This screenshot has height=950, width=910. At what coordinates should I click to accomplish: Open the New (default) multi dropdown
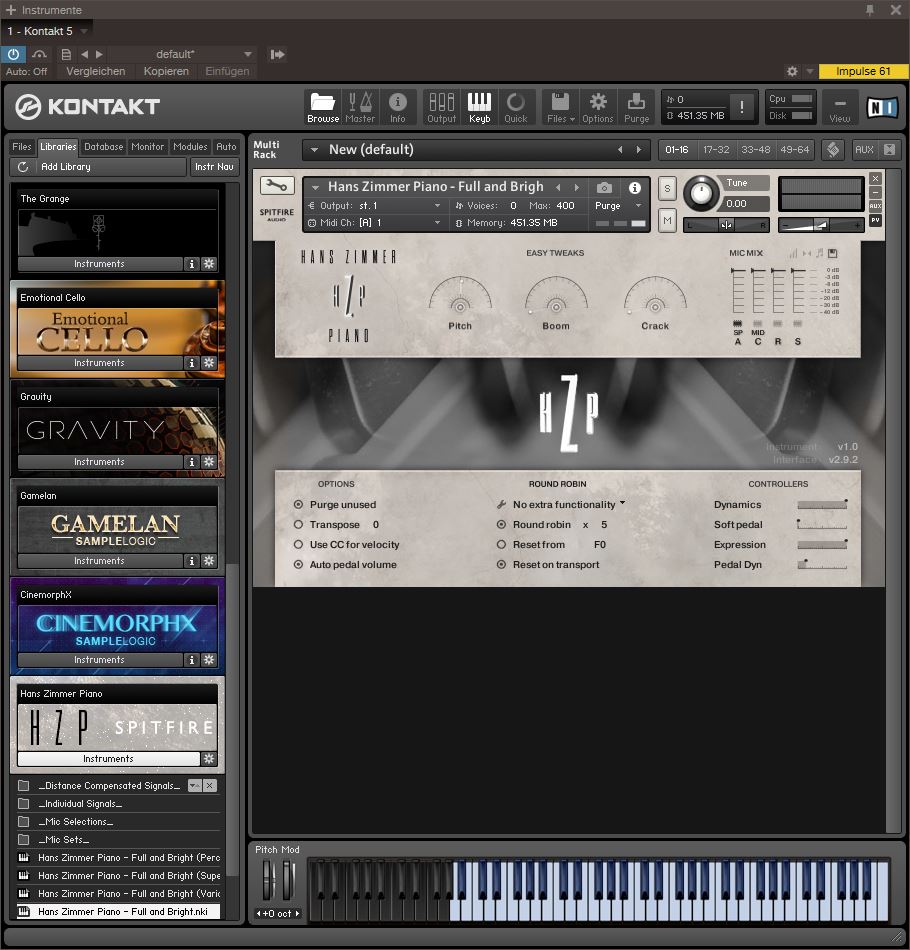[314, 150]
